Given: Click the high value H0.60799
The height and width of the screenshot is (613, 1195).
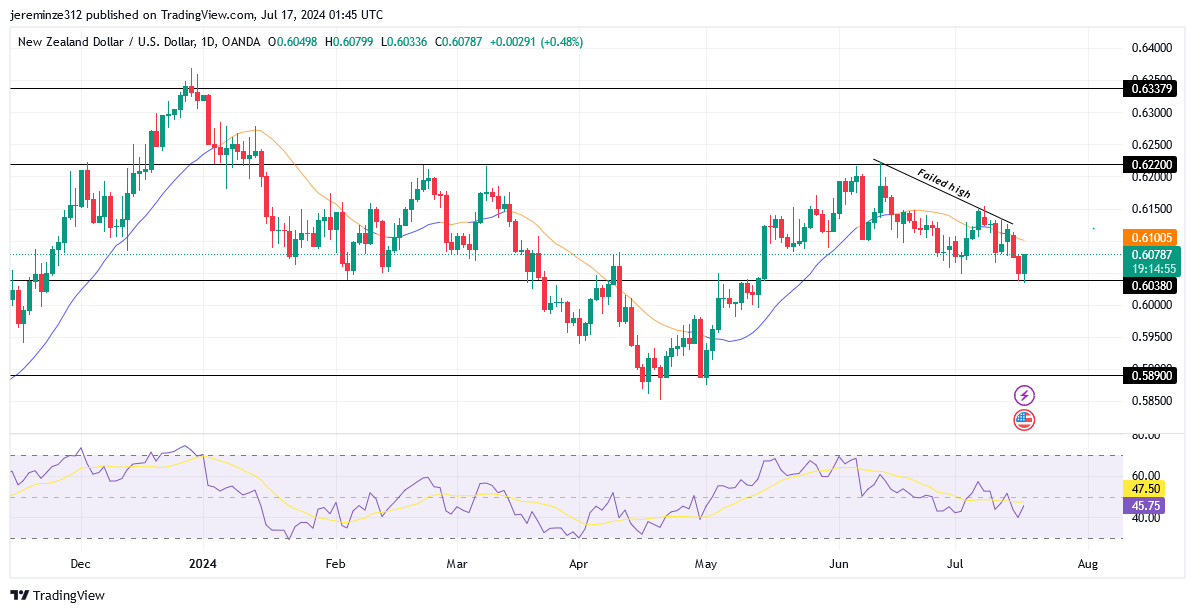Looking at the screenshot, I should click(x=349, y=42).
